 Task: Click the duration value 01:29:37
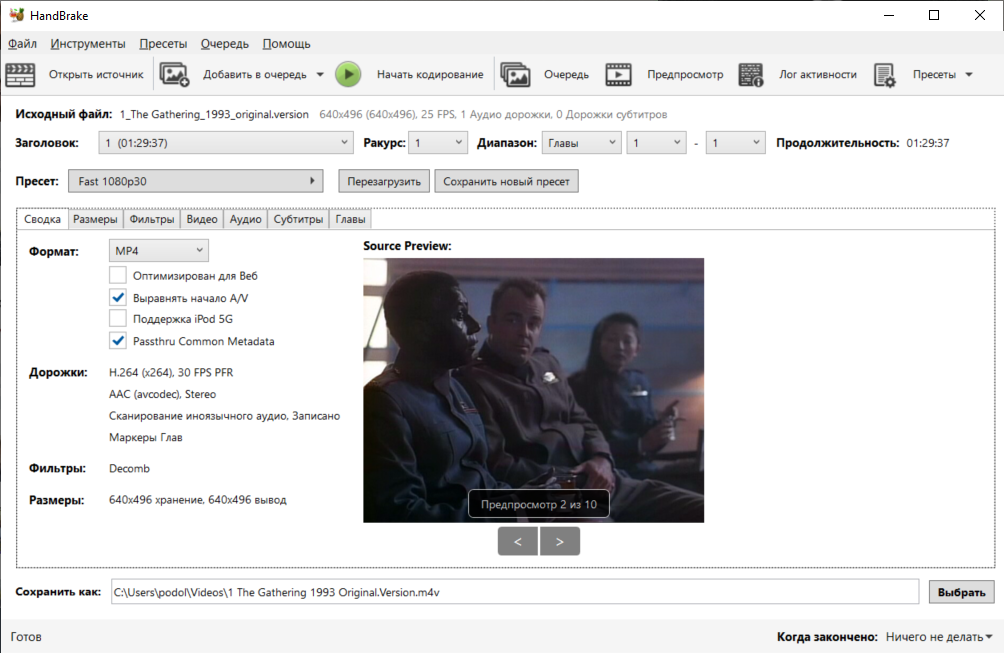pyautogui.click(x=928, y=143)
